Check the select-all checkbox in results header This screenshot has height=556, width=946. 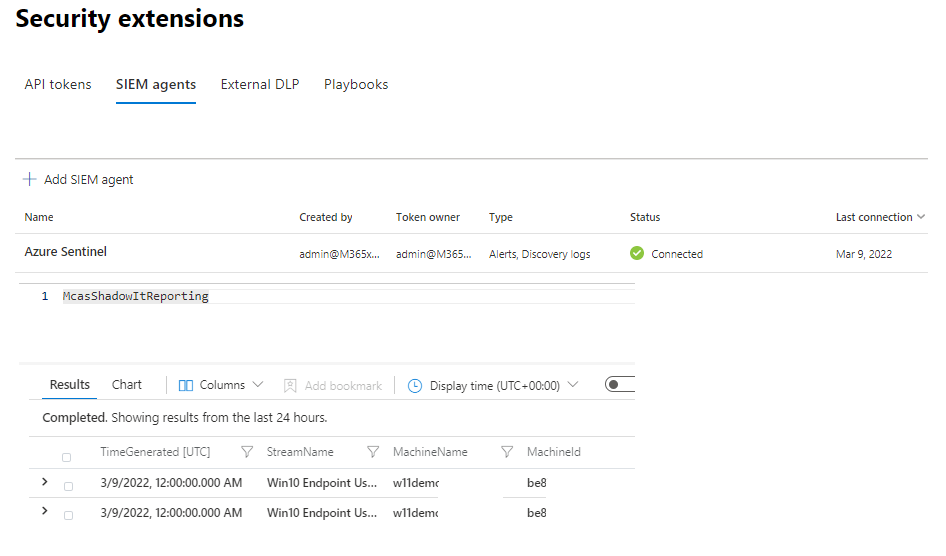pyautogui.click(x=67, y=457)
